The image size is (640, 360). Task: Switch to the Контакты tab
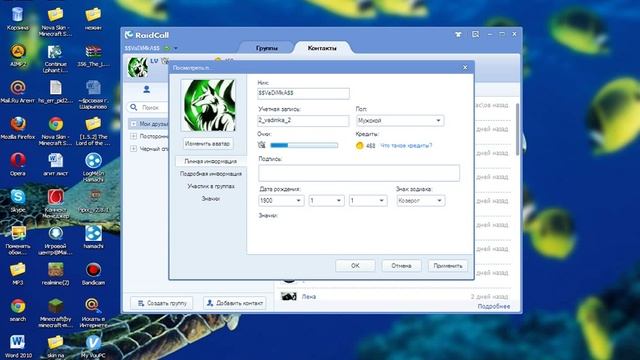[x=322, y=48]
